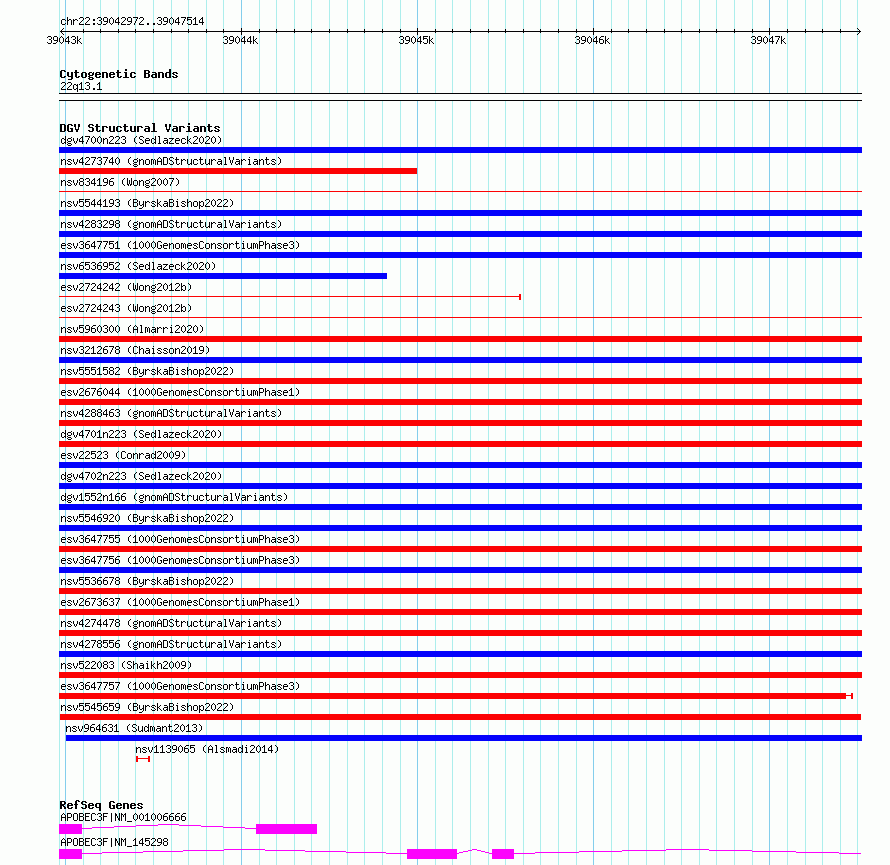890x865 pixels.
Task: Click the 39047k ruler tick label
Action: 768,40
